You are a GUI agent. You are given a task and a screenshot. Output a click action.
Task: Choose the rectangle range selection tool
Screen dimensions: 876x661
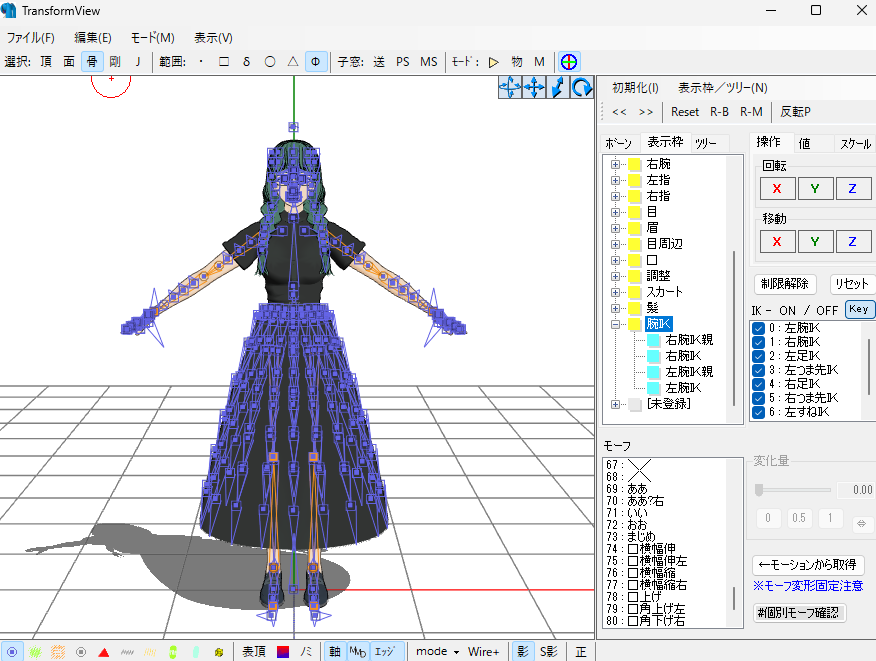tap(223, 61)
